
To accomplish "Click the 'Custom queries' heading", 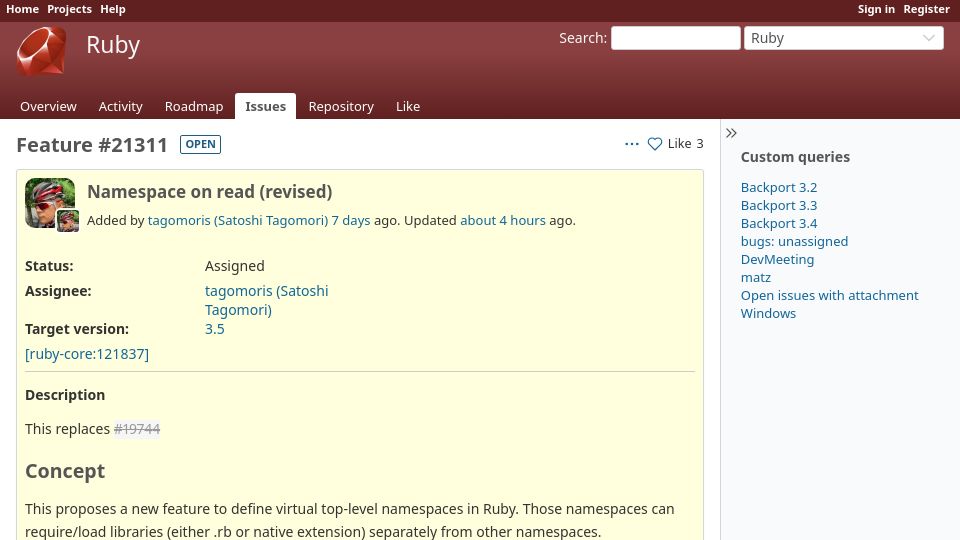I will 795,157.
